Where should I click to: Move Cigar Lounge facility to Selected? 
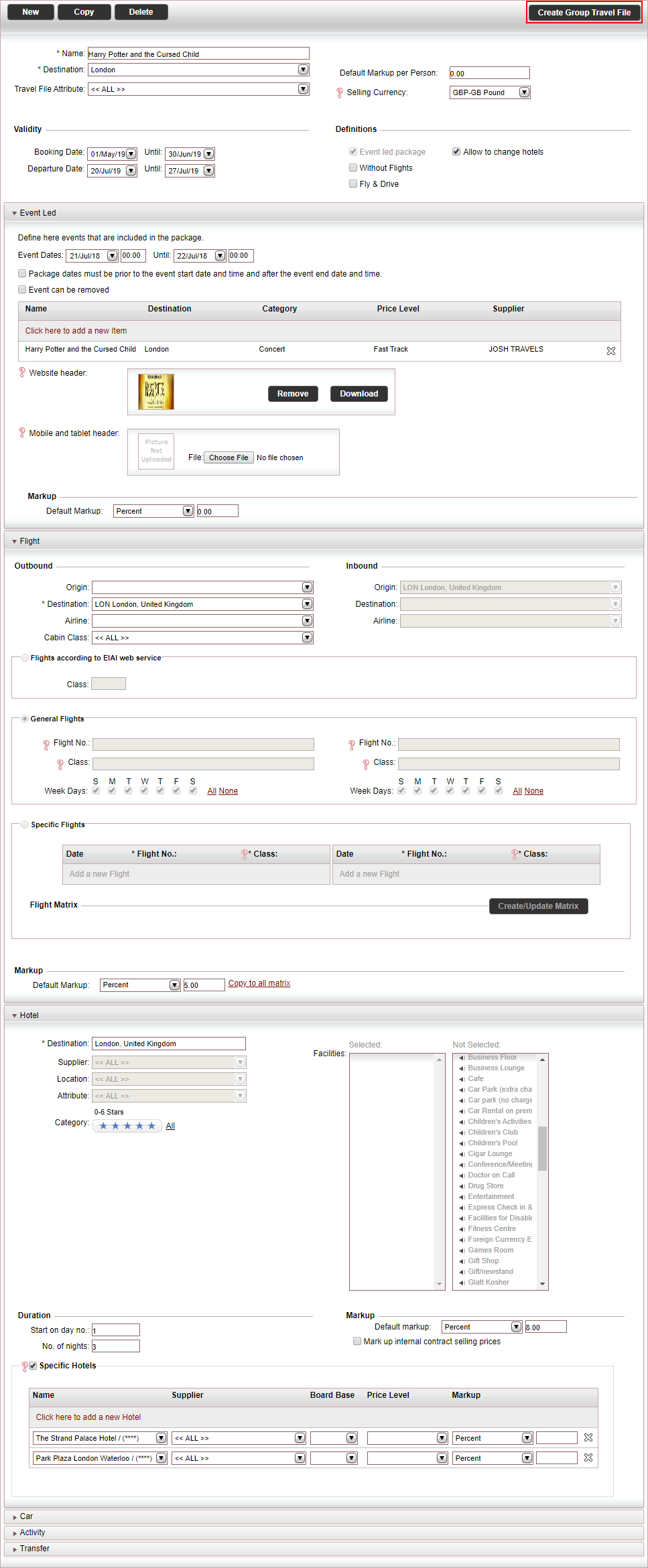[x=462, y=1154]
